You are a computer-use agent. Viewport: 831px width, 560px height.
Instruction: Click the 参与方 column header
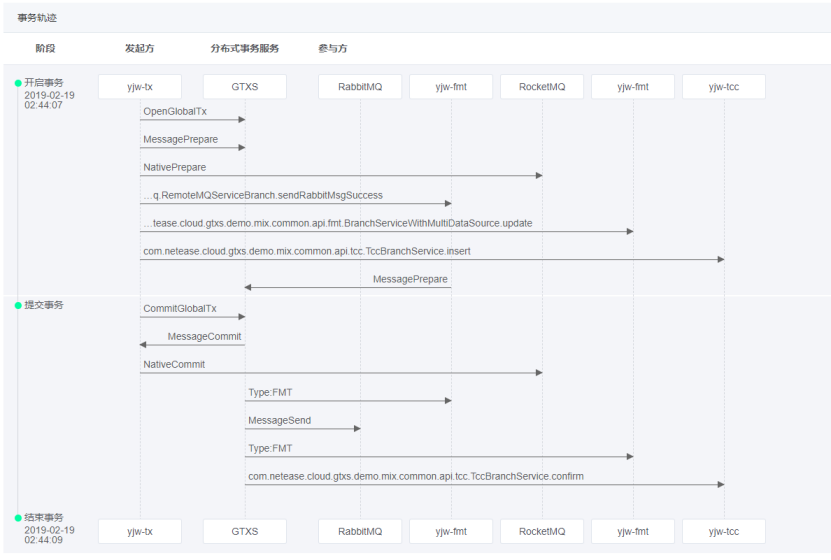click(x=332, y=48)
